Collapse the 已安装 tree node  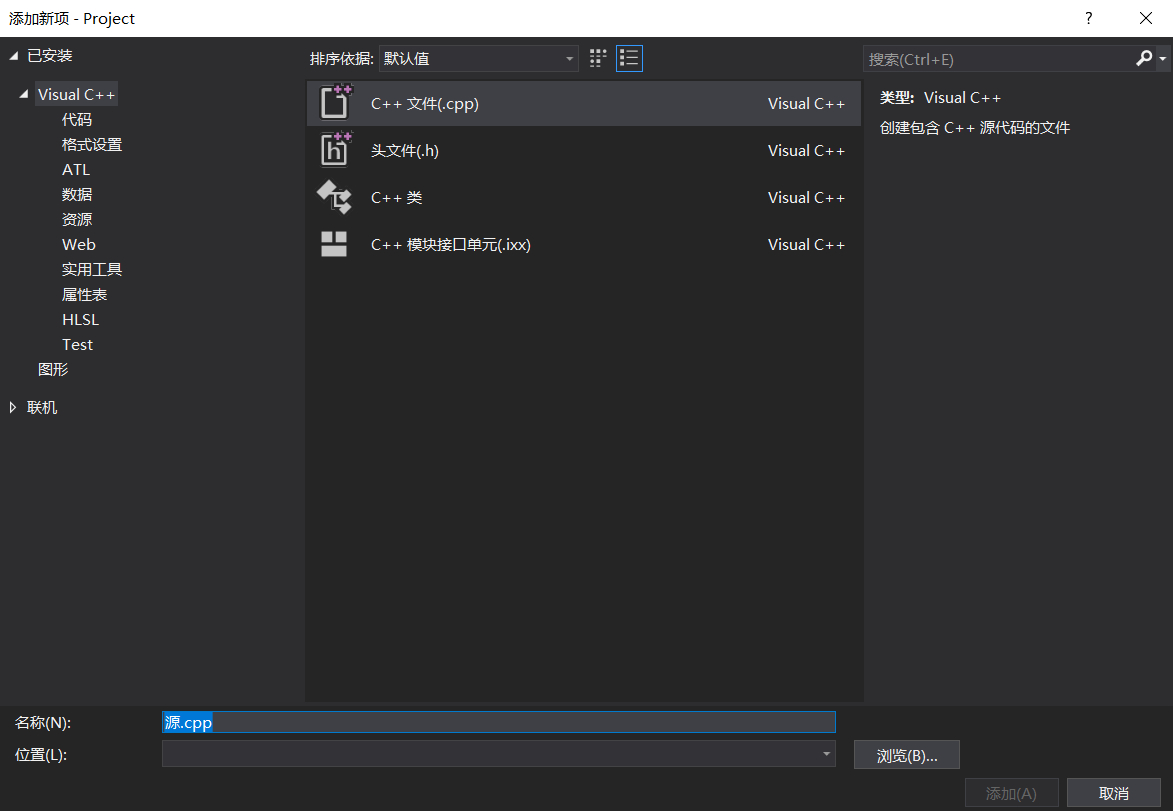point(13,55)
